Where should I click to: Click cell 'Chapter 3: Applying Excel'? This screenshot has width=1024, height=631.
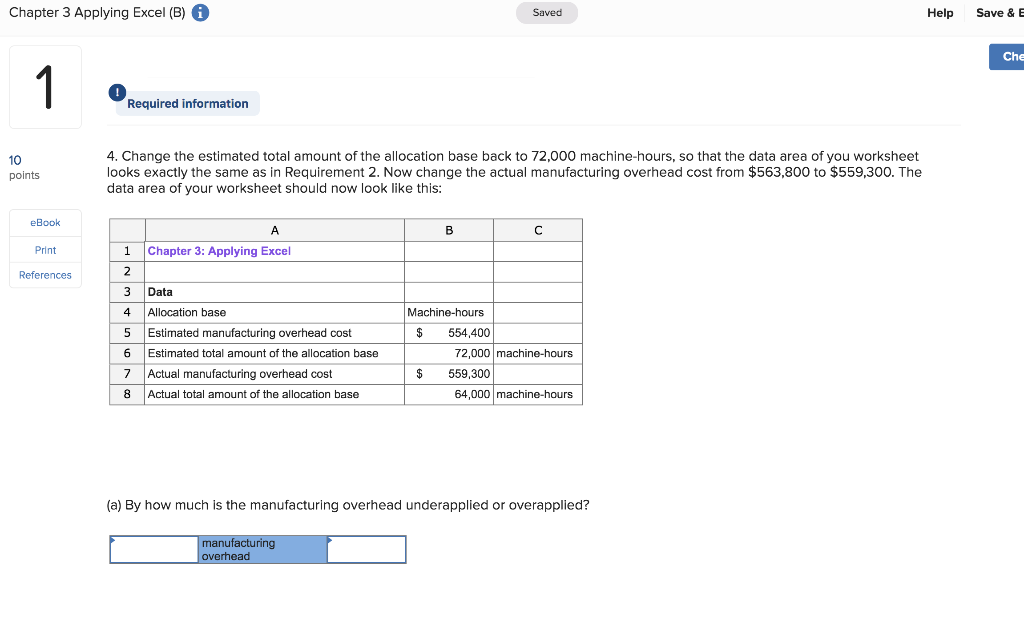pyautogui.click(x=274, y=251)
